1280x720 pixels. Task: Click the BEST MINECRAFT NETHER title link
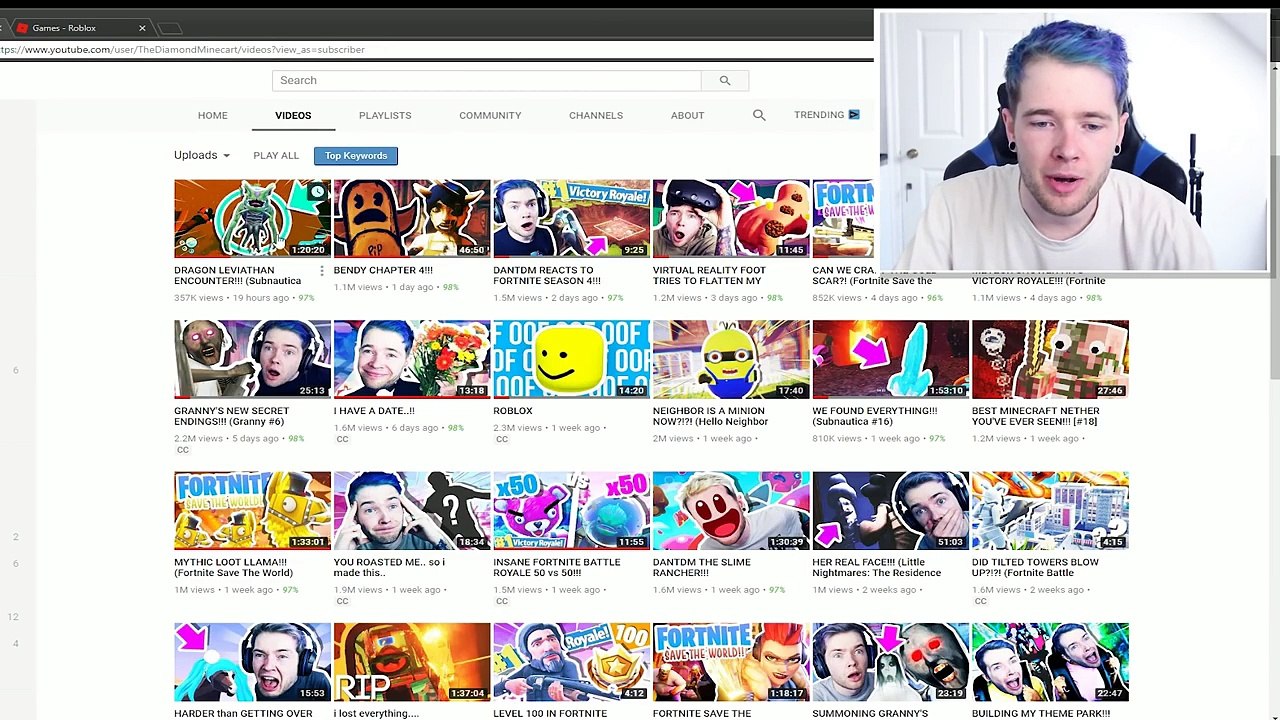pyautogui.click(x=1036, y=416)
